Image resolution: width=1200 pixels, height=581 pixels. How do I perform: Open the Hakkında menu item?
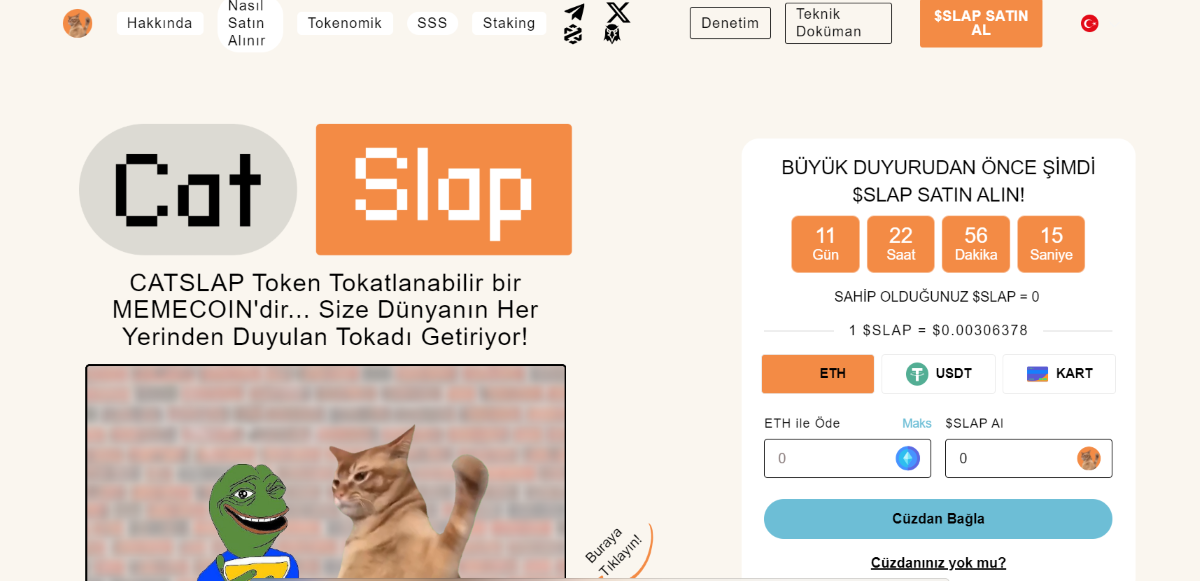[x=160, y=23]
